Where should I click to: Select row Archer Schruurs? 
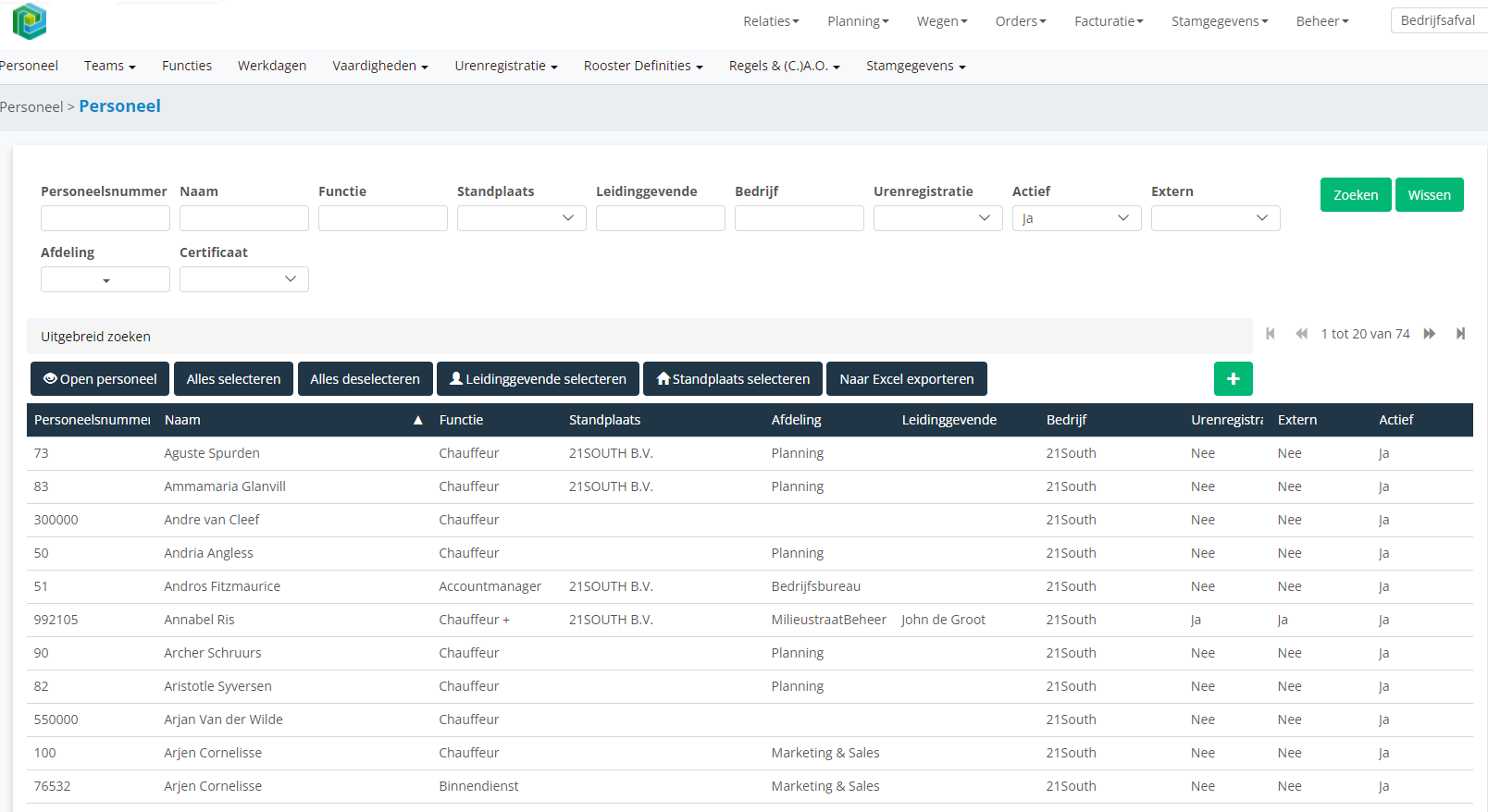coord(750,653)
